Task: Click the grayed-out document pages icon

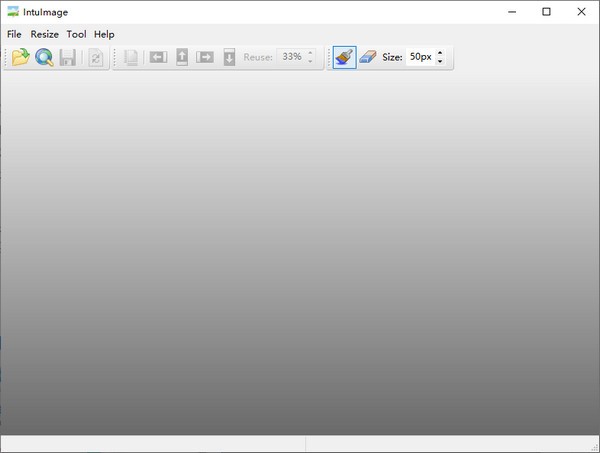Action: point(131,58)
